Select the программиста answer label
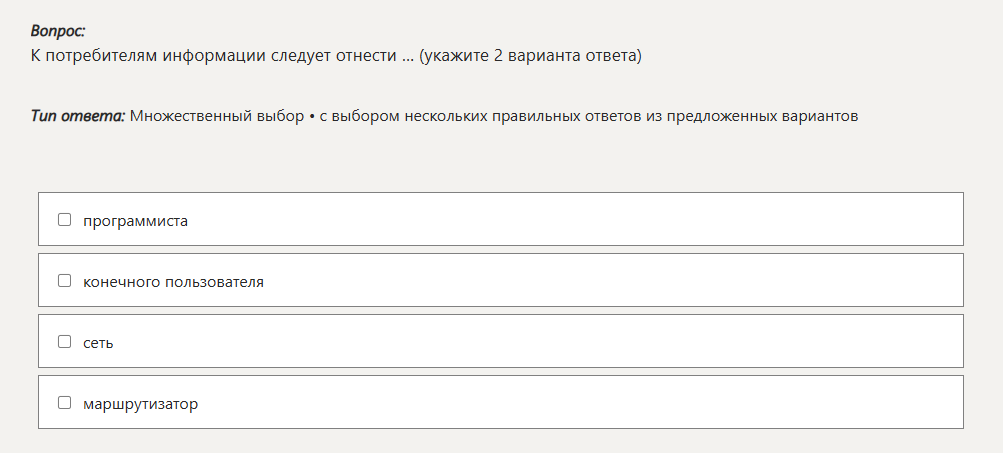 click(x=136, y=221)
